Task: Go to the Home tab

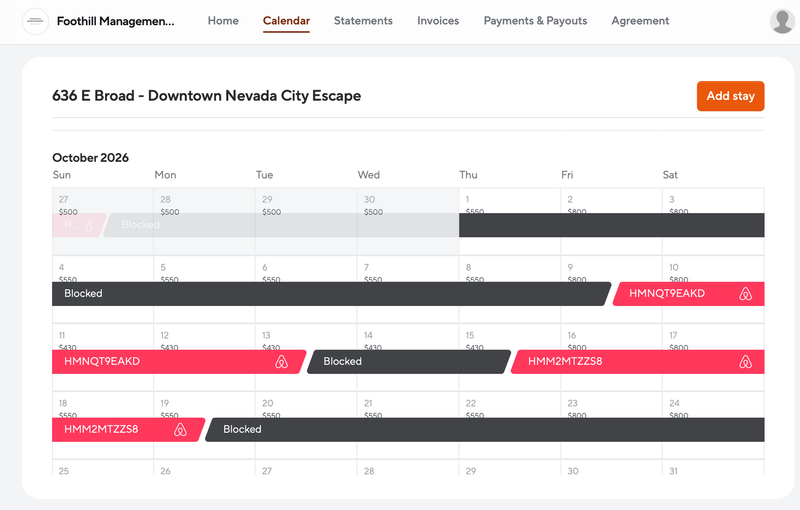Action: tap(223, 21)
